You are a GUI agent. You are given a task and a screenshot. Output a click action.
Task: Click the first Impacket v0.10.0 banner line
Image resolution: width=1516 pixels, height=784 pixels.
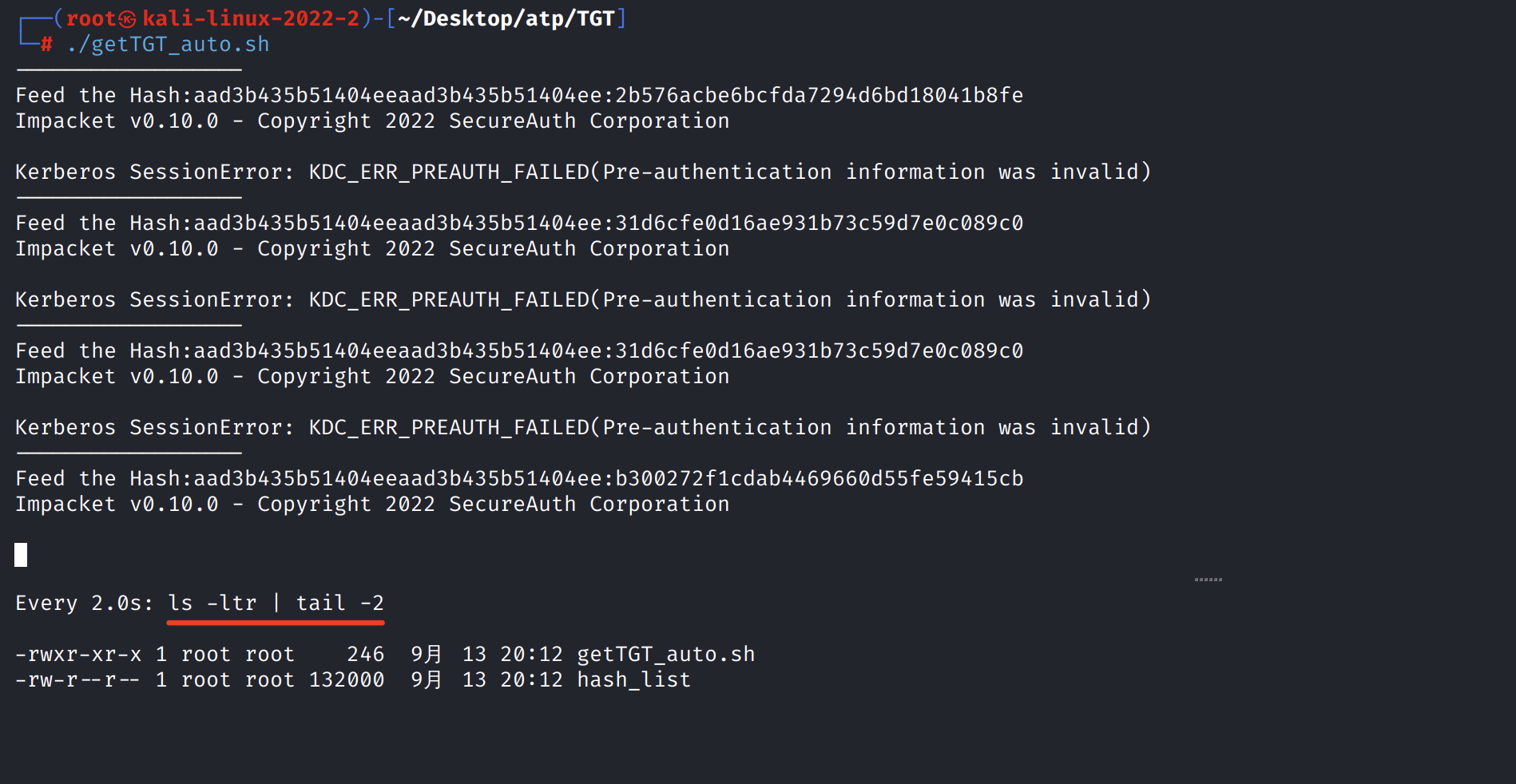point(372,121)
